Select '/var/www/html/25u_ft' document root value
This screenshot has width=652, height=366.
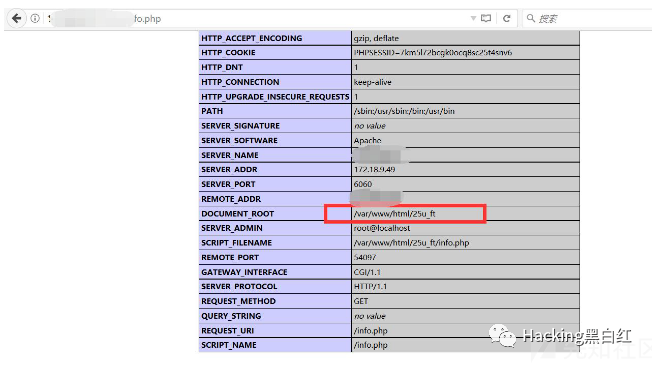tap(395, 214)
